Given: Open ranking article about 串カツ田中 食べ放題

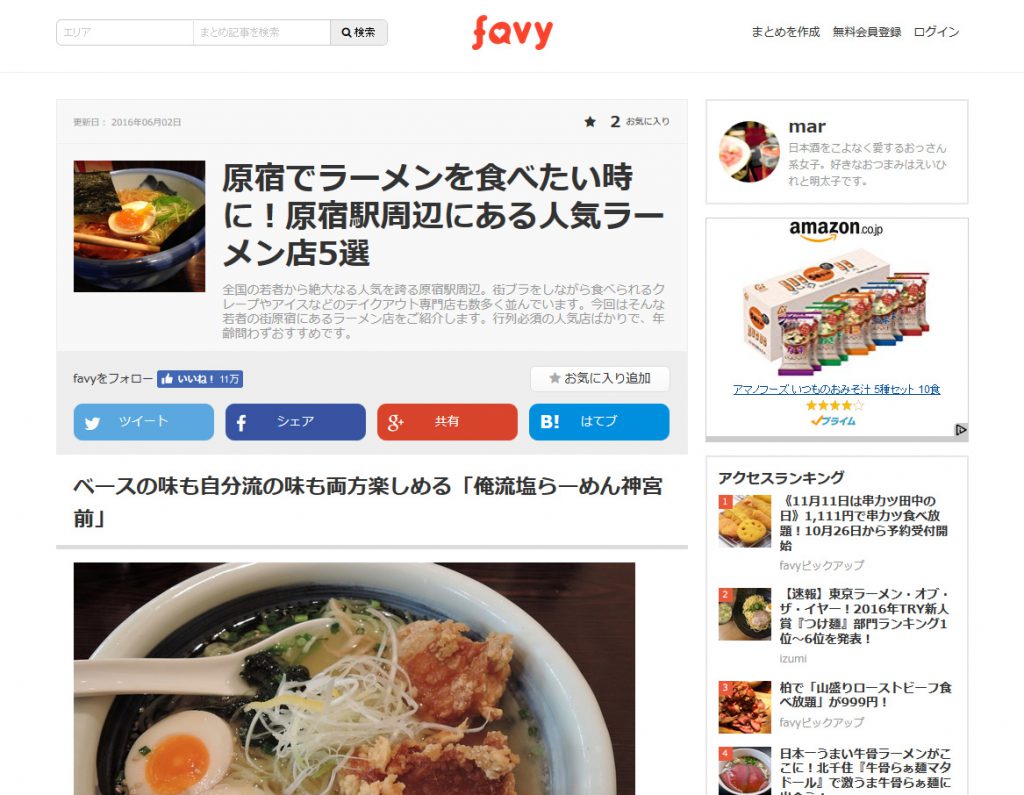Looking at the screenshot, I should pos(863,523).
